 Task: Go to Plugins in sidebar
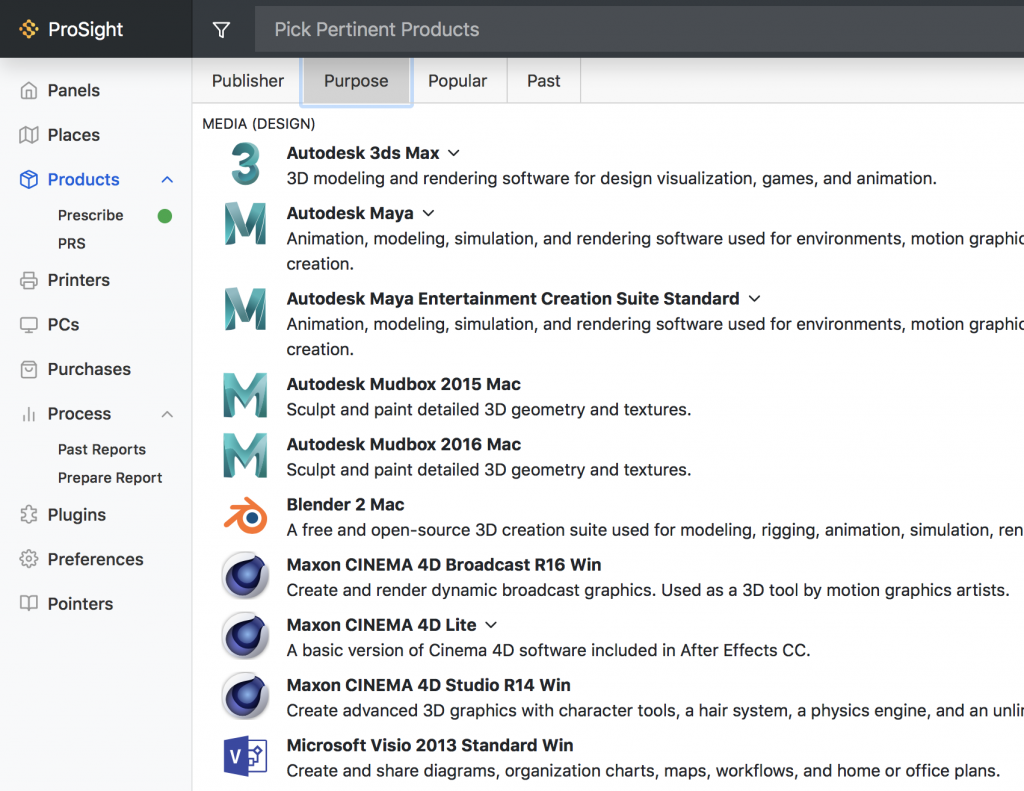tap(77, 515)
